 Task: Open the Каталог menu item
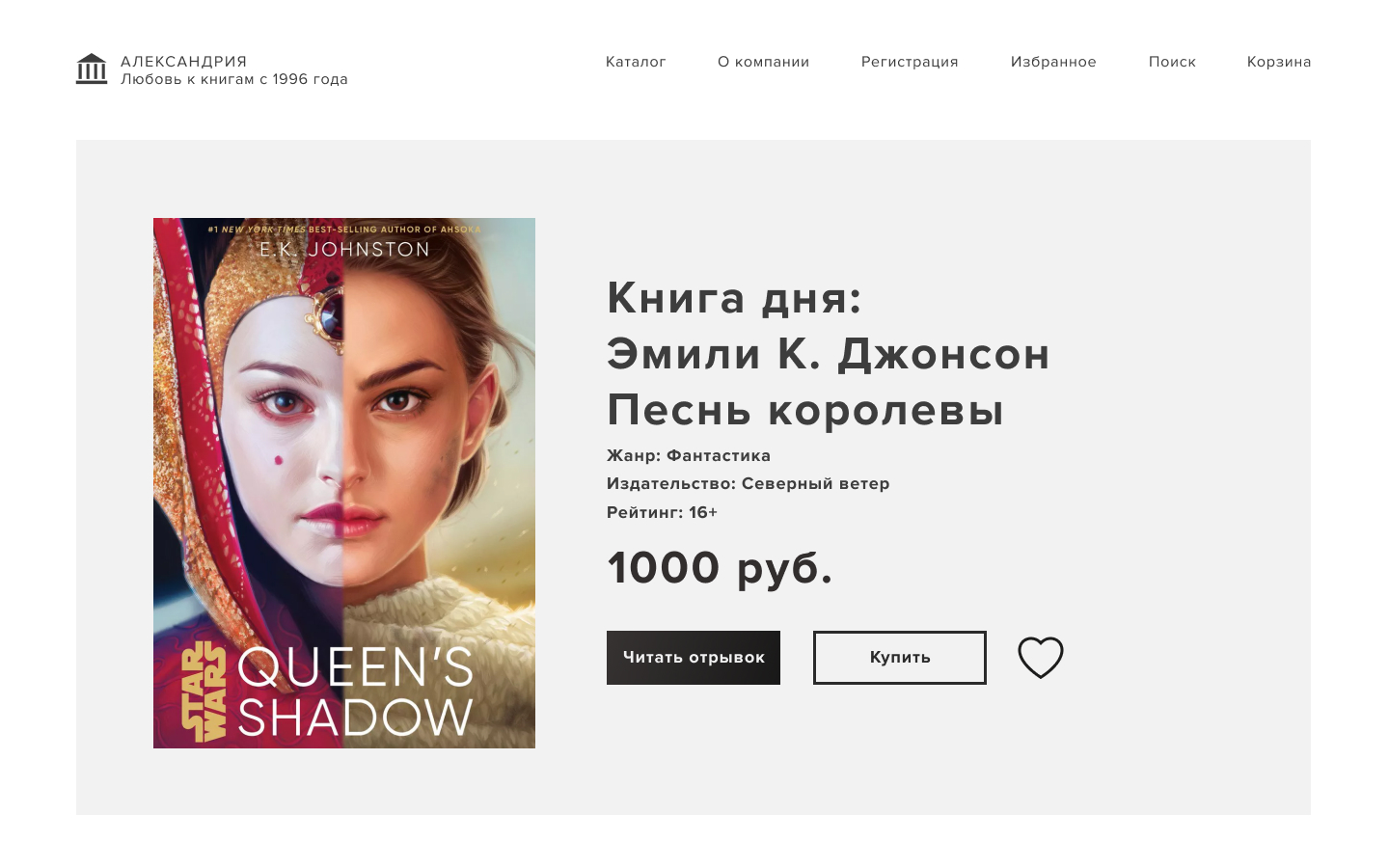[x=636, y=62]
